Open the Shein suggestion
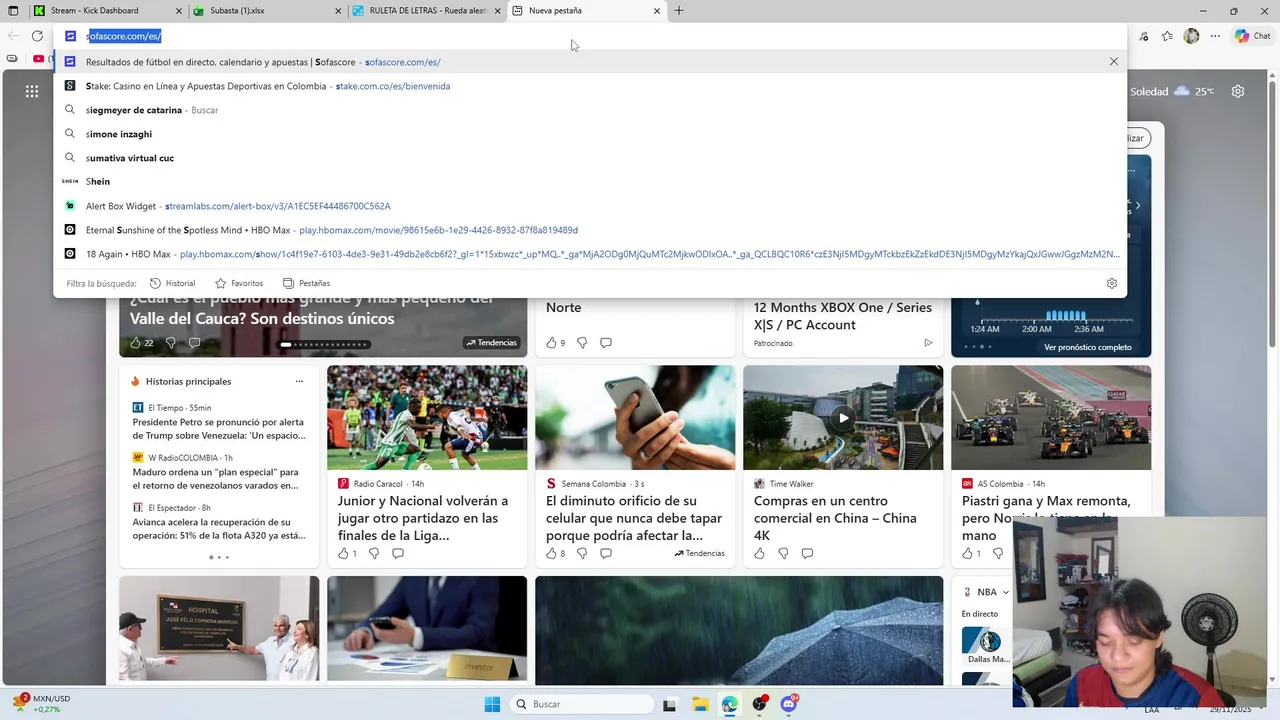This screenshot has width=1280, height=720. point(590,181)
